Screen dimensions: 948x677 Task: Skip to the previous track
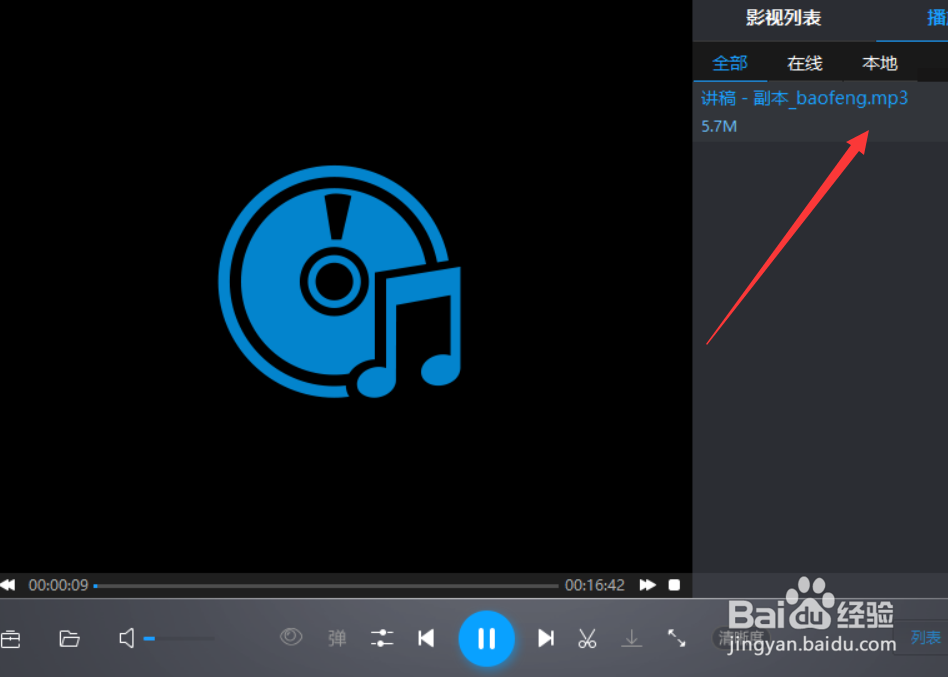click(426, 638)
